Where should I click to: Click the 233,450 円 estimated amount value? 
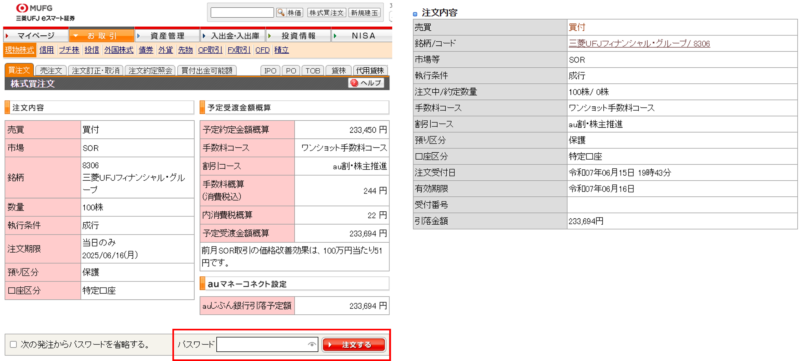click(x=368, y=130)
